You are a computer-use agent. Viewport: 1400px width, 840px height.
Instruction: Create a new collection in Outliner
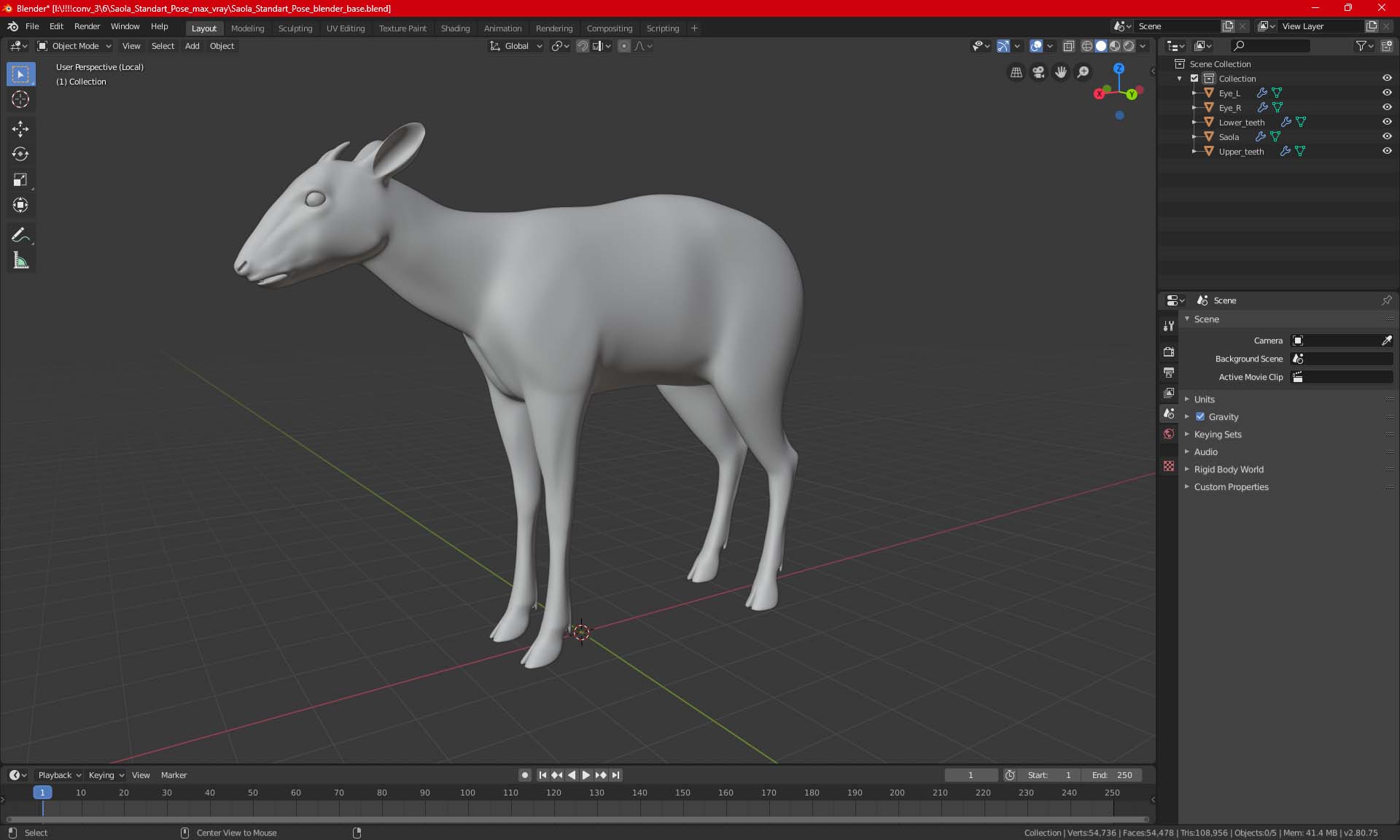[x=1387, y=46]
